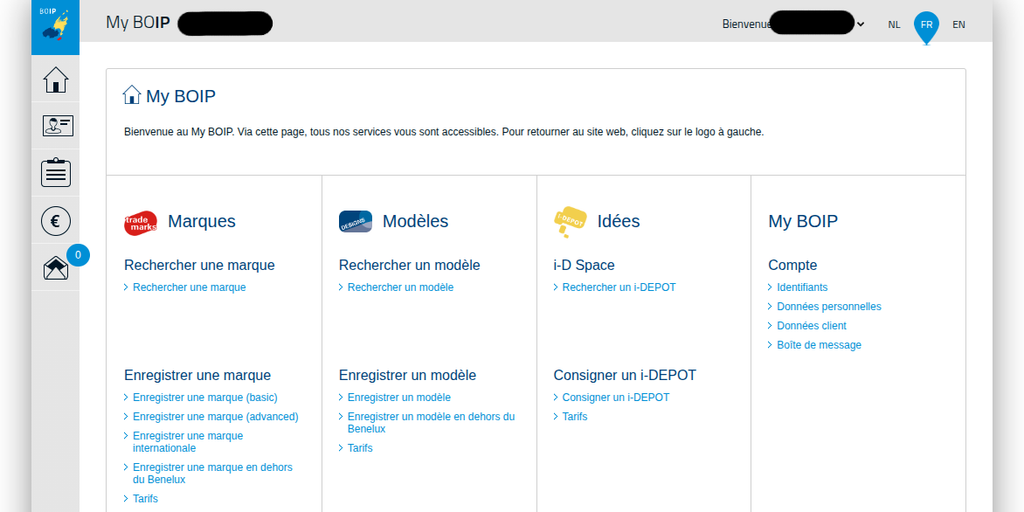
Task: Click the Rechercher un modèle subheading
Action: click(409, 265)
